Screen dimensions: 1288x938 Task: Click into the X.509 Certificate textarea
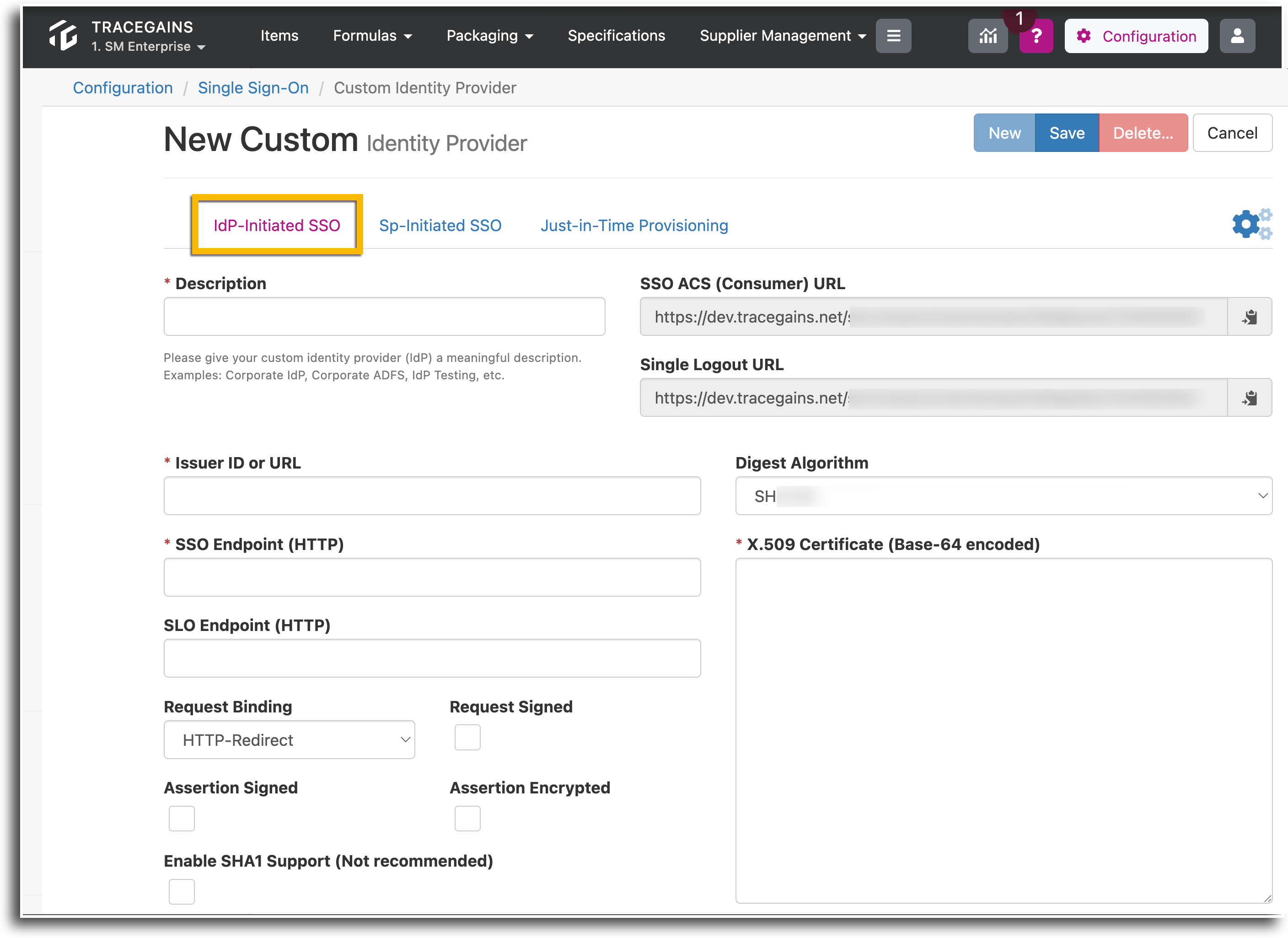pyautogui.click(x=1004, y=731)
